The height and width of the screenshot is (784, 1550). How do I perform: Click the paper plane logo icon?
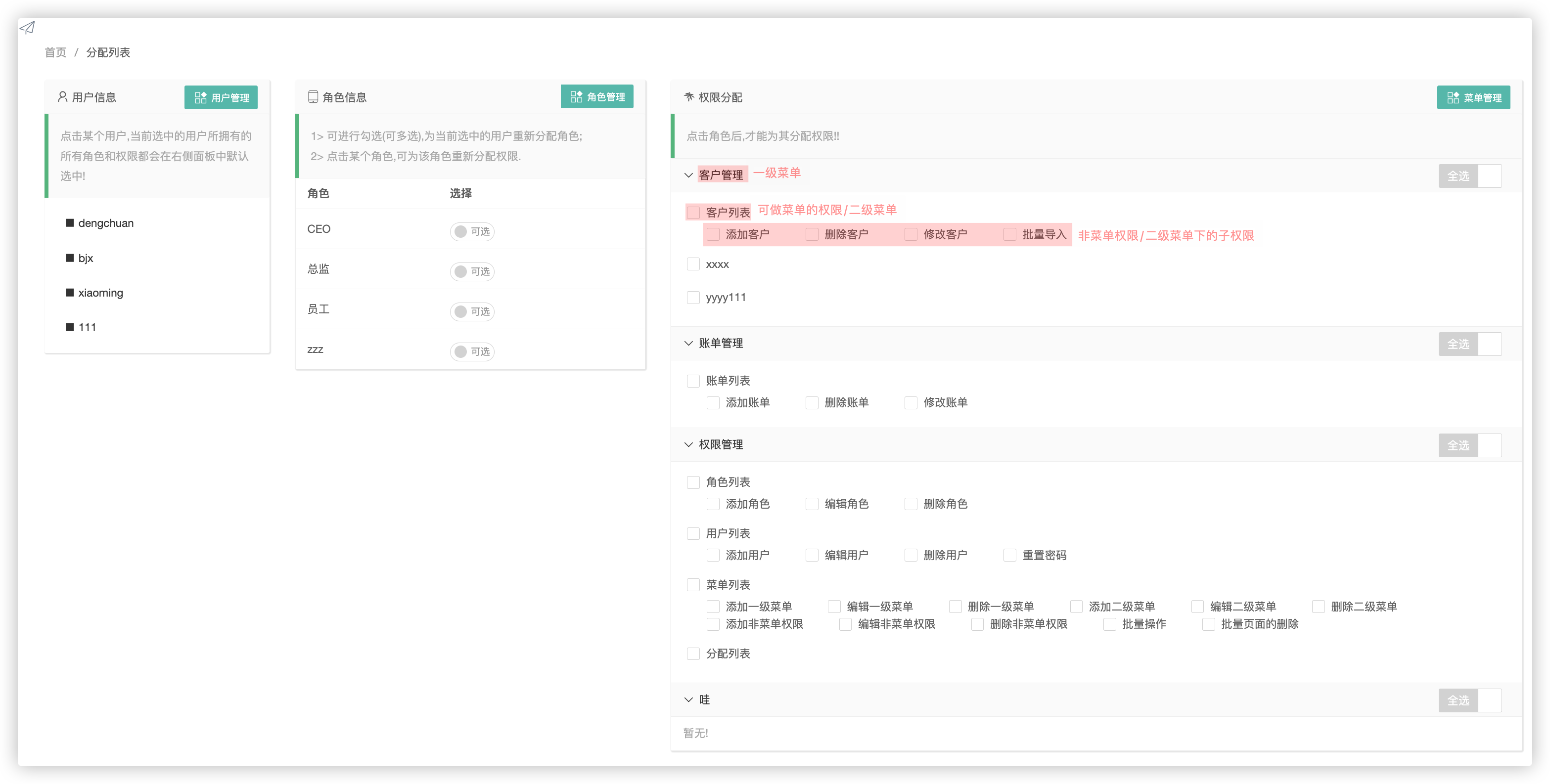point(27,27)
